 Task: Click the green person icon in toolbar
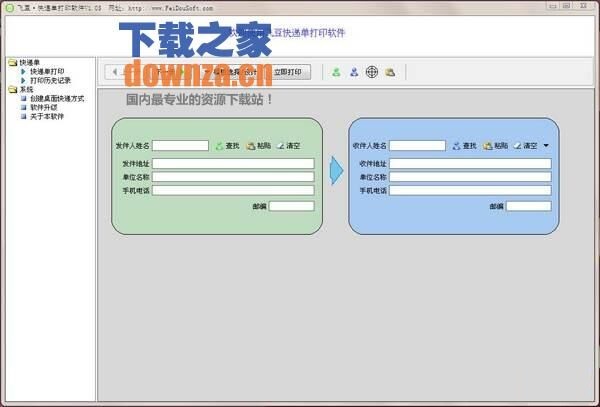(x=336, y=72)
